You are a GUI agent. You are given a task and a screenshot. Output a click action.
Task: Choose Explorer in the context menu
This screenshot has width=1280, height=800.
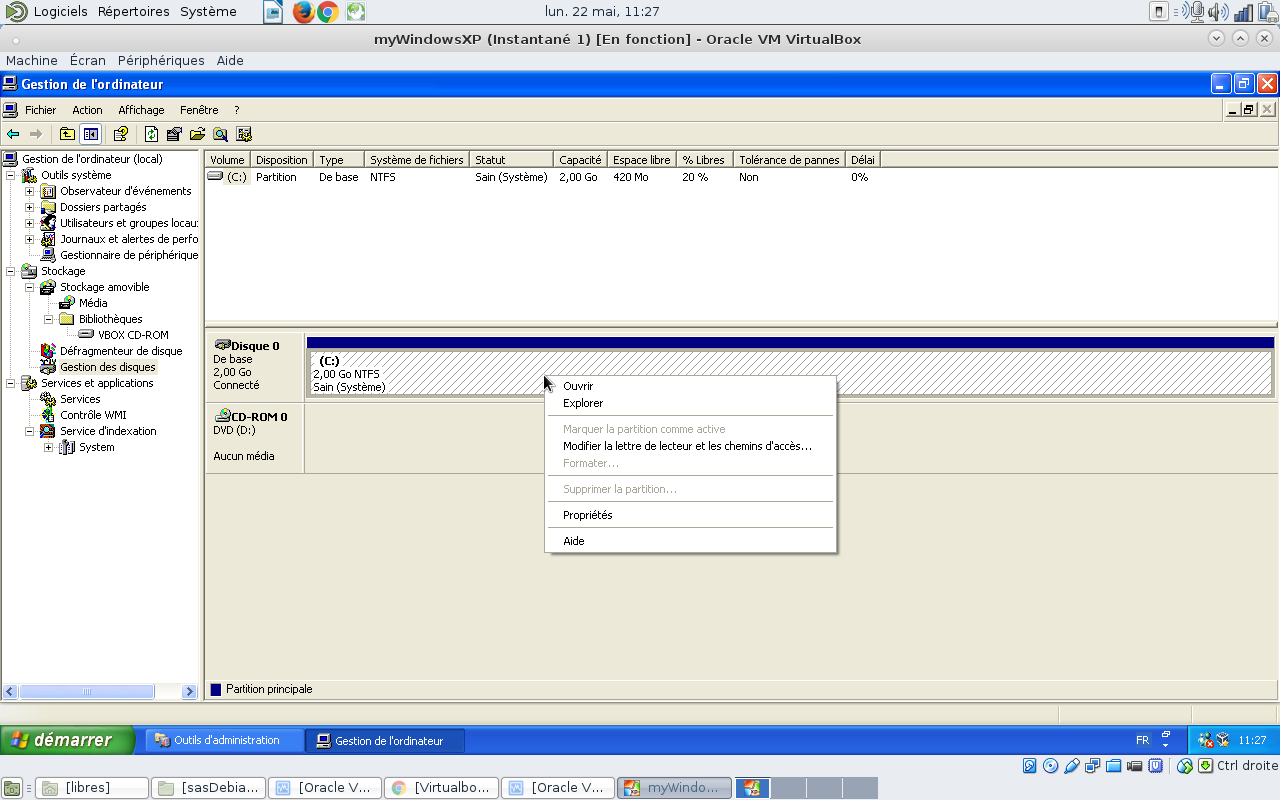(690, 403)
